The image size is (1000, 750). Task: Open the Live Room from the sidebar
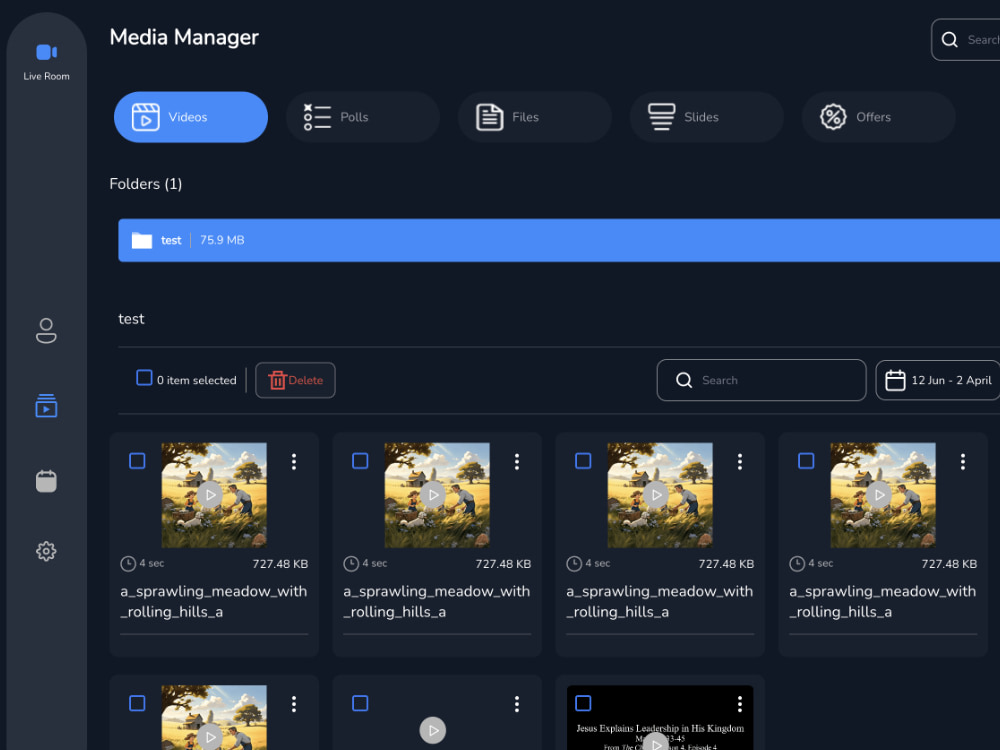click(x=47, y=62)
